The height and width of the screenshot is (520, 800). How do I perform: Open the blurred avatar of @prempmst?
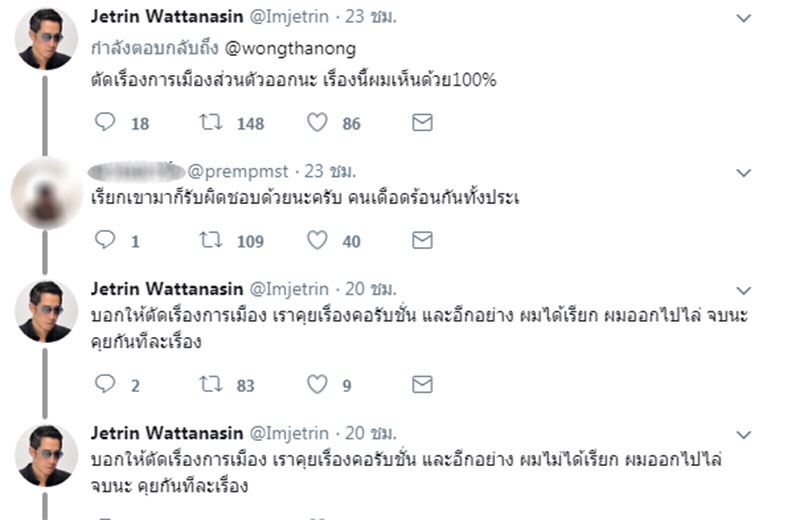click(x=45, y=193)
